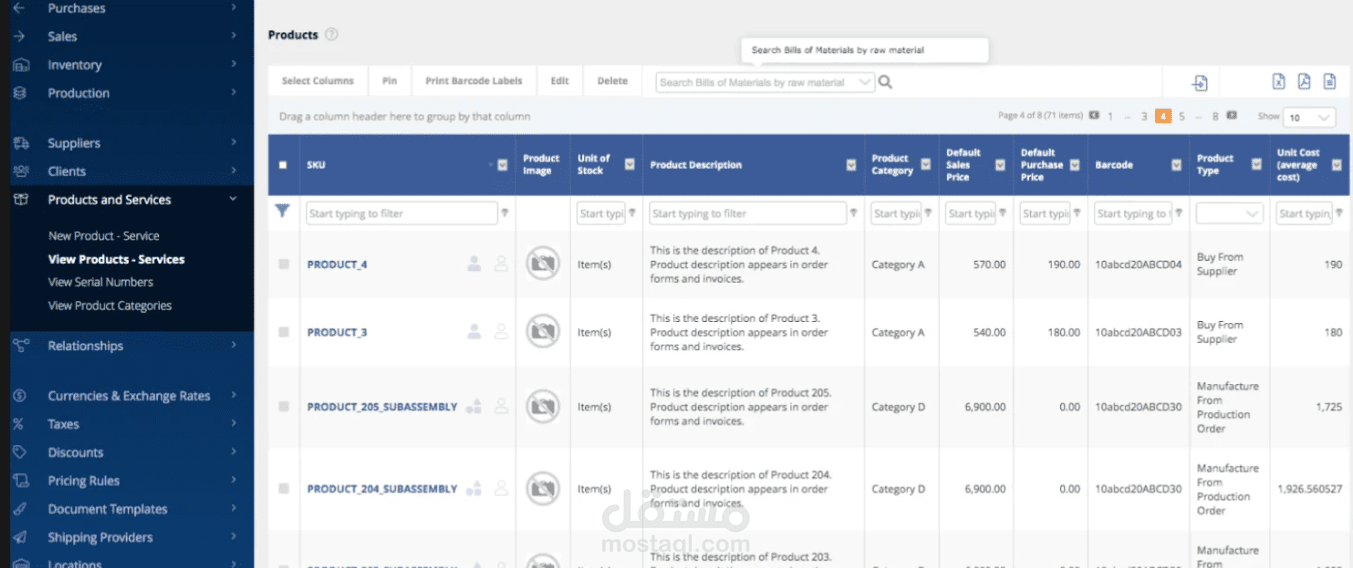Image resolution: width=1353 pixels, height=568 pixels.
Task: Open the Bills of Materials search dropdown arrow
Action: coord(865,82)
